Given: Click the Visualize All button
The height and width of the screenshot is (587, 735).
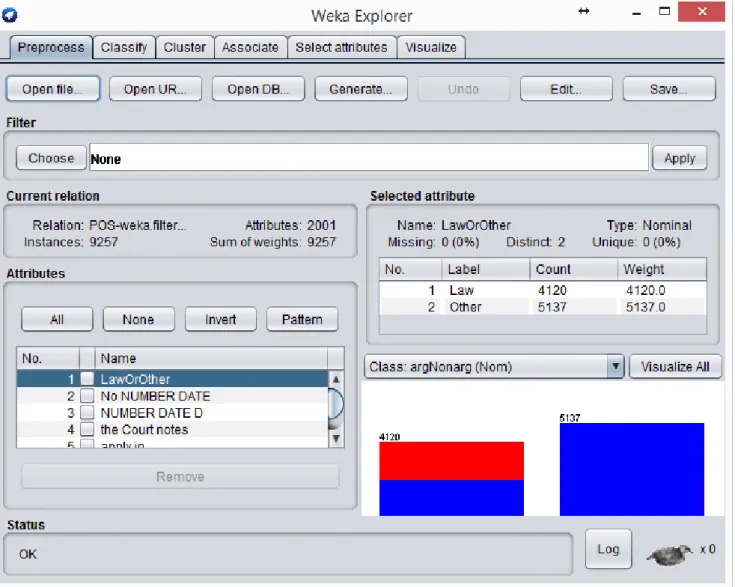Looking at the screenshot, I should tap(675, 367).
